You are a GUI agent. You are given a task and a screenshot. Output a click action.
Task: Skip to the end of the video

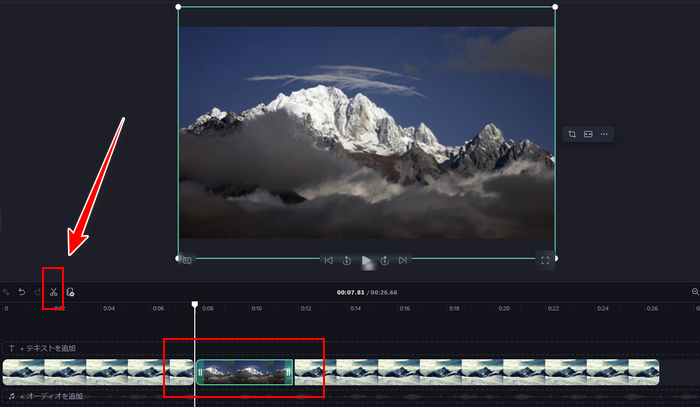403,260
